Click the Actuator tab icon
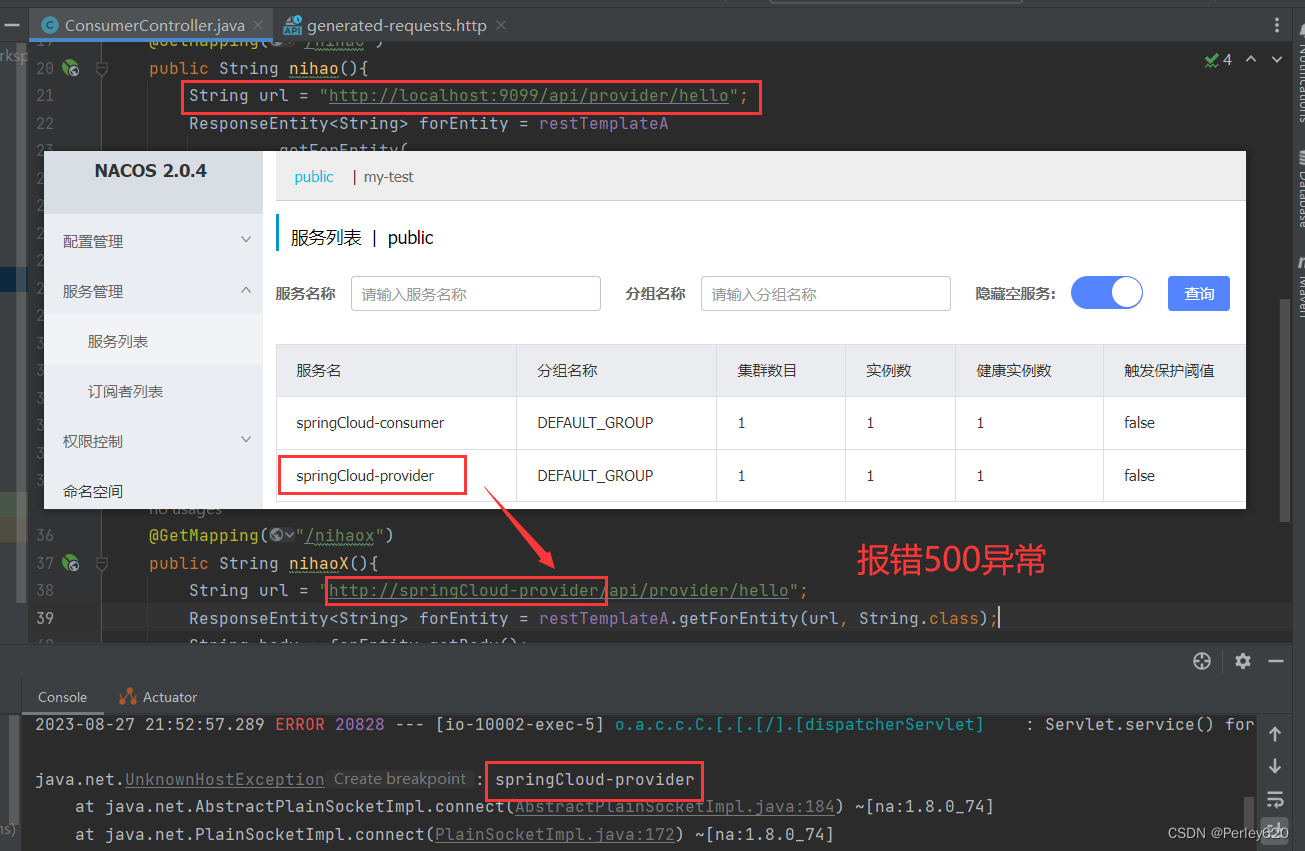Viewport: 1305px width, 851px height. pyautogui.click(x=128, y=697)
